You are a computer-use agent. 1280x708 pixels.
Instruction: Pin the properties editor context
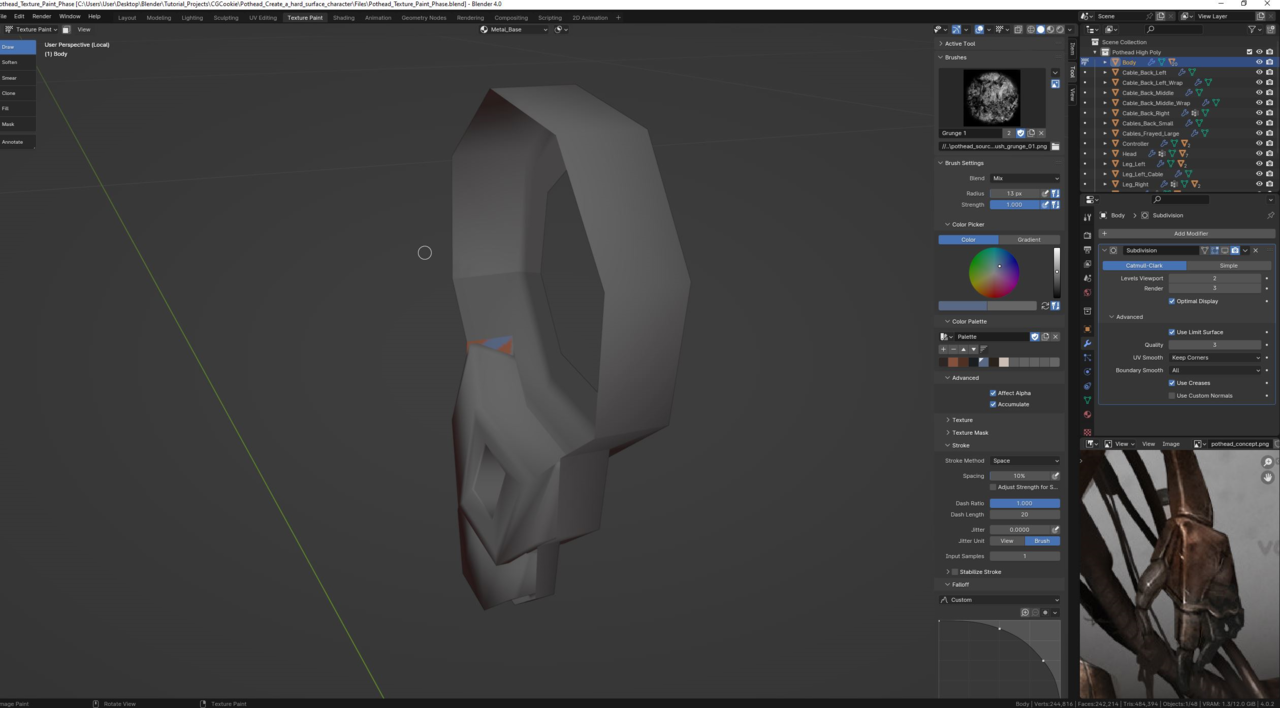(1270, 215)
